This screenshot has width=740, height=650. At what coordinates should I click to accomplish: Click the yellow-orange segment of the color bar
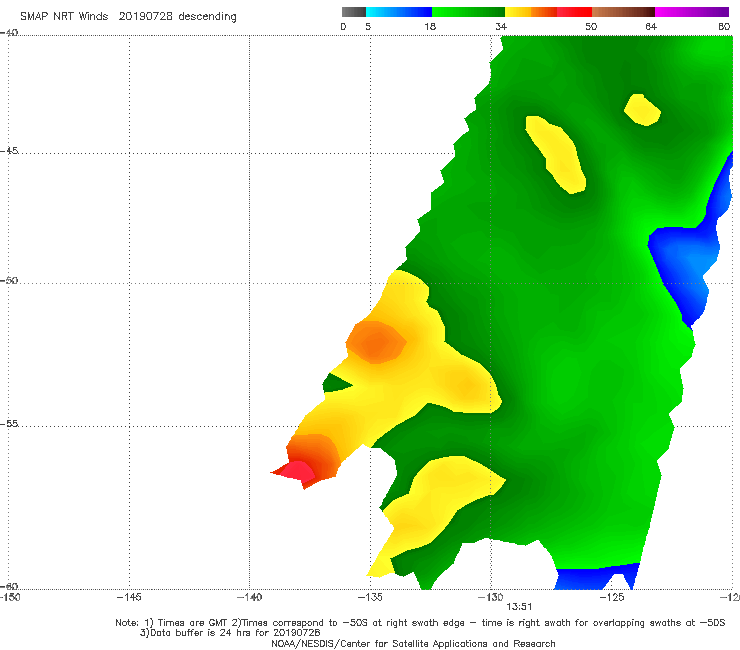tap(531, 12)
